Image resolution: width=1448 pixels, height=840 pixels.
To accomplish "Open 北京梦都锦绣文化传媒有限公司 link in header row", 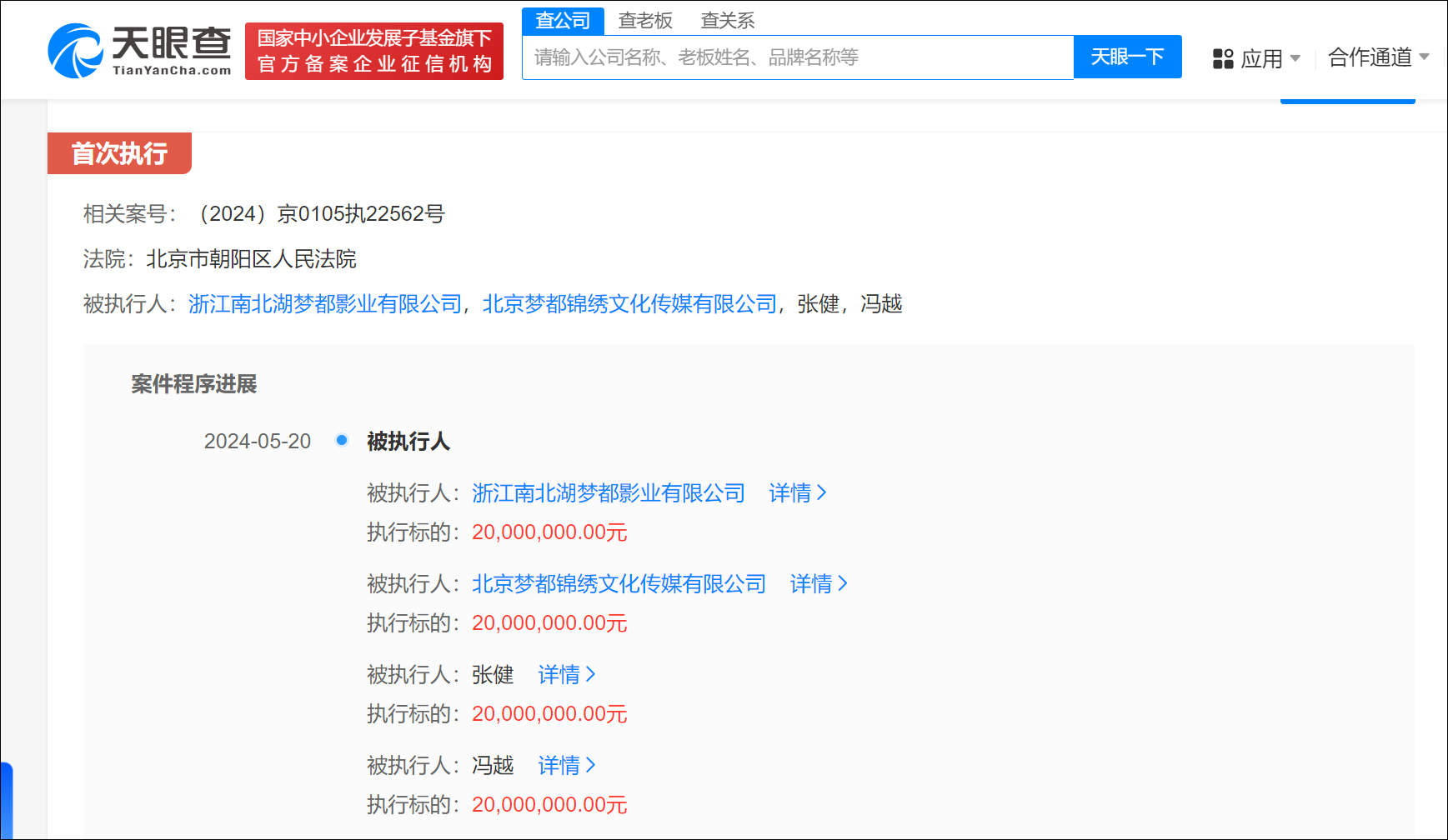I will 629,304.
